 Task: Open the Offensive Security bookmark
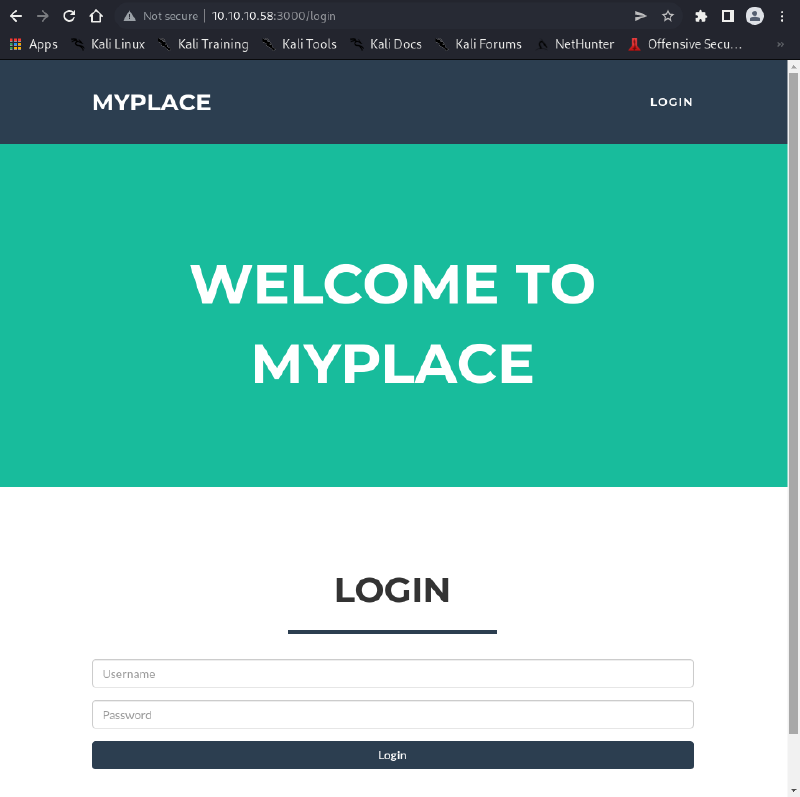695,44
